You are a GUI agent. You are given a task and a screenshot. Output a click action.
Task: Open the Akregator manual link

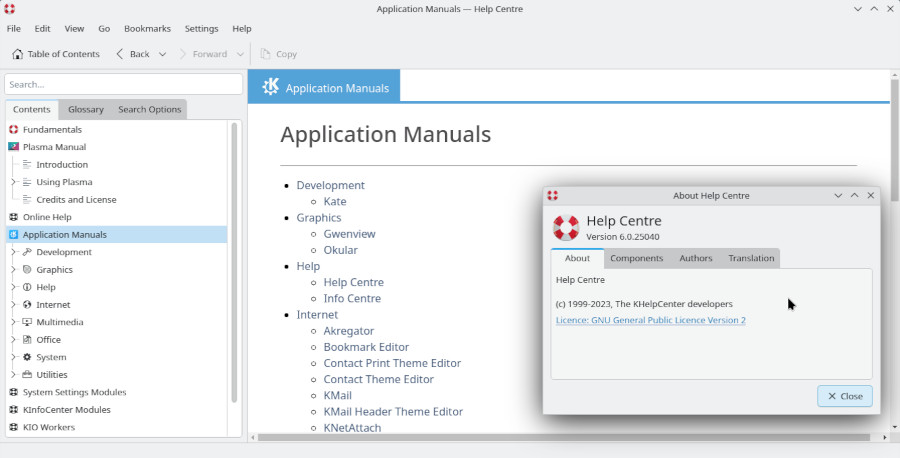pos(348,331)
